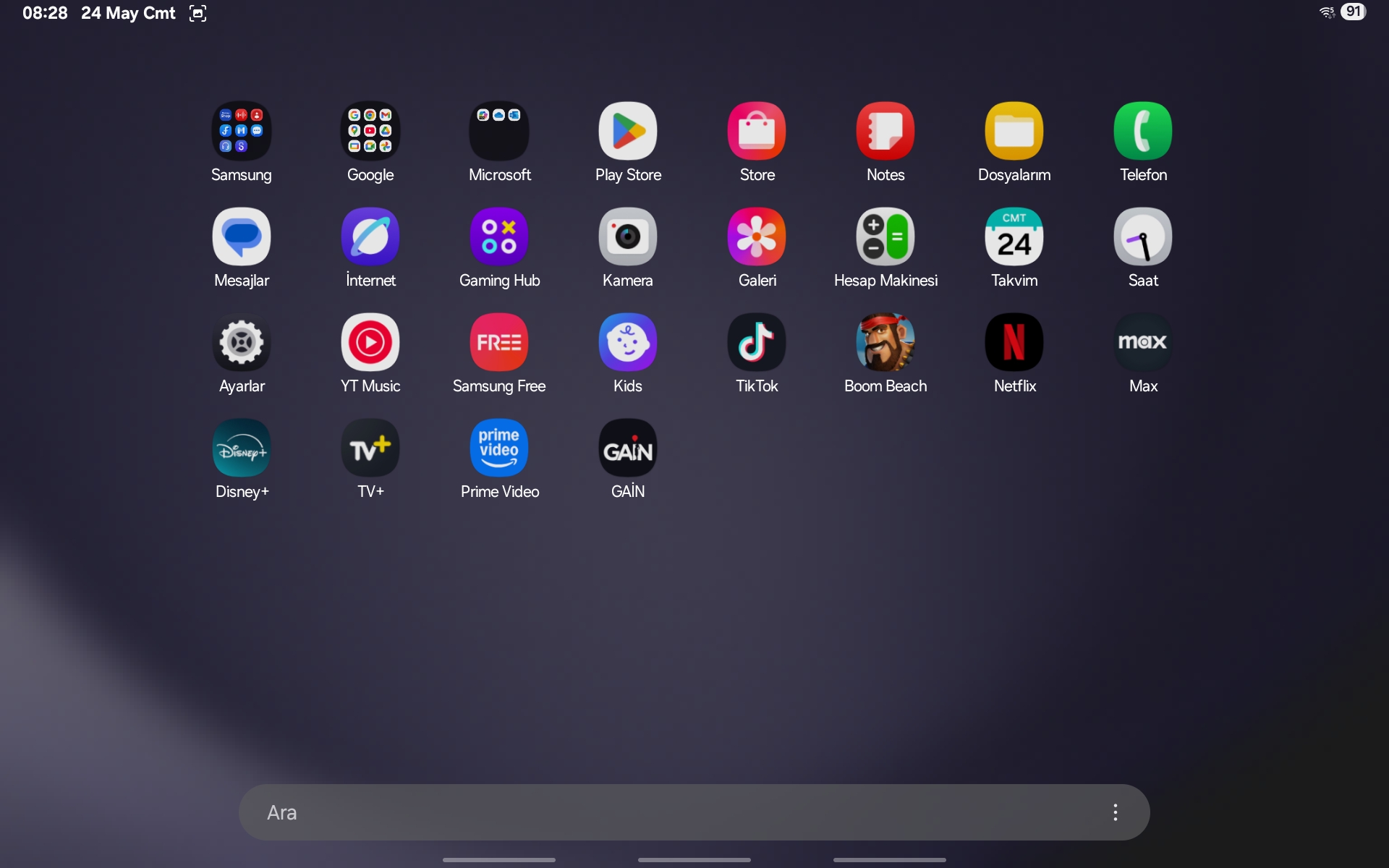Open the Microsoft apps folder
Screen dimensions: 1389x868
pos(499,131)
